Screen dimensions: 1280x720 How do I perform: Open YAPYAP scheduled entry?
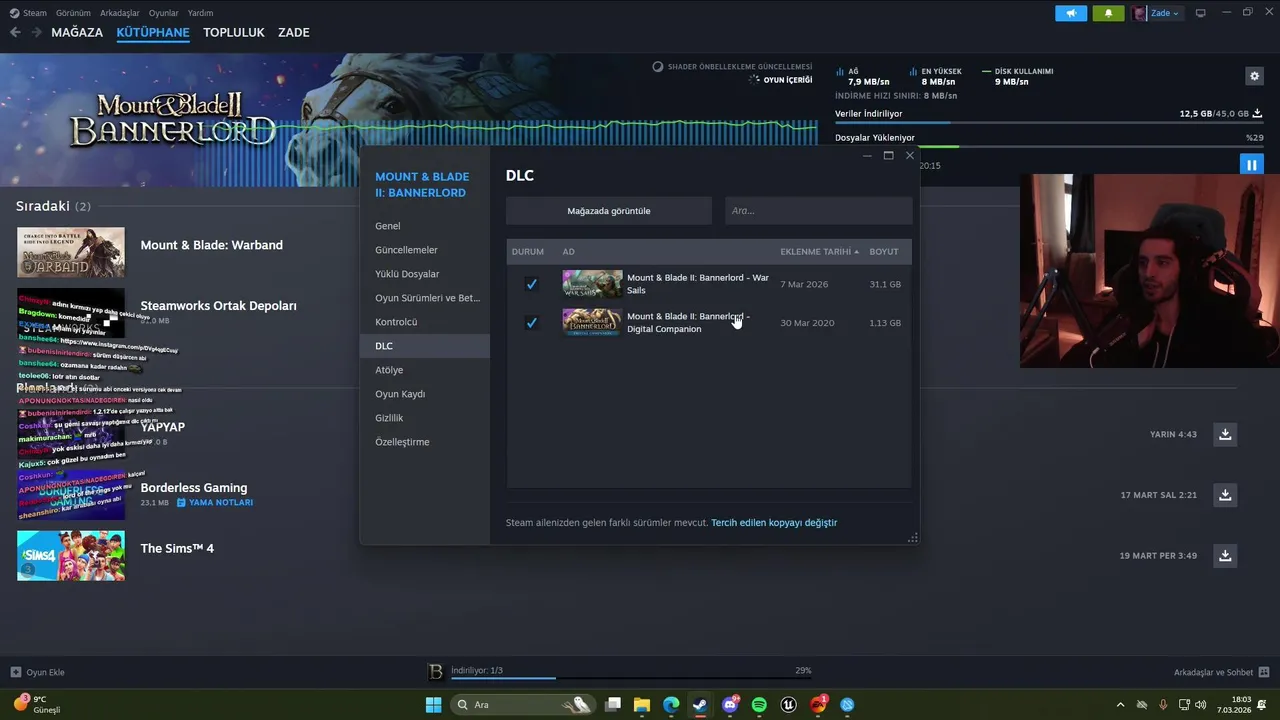pyautogui.click(x=163, y=427)
